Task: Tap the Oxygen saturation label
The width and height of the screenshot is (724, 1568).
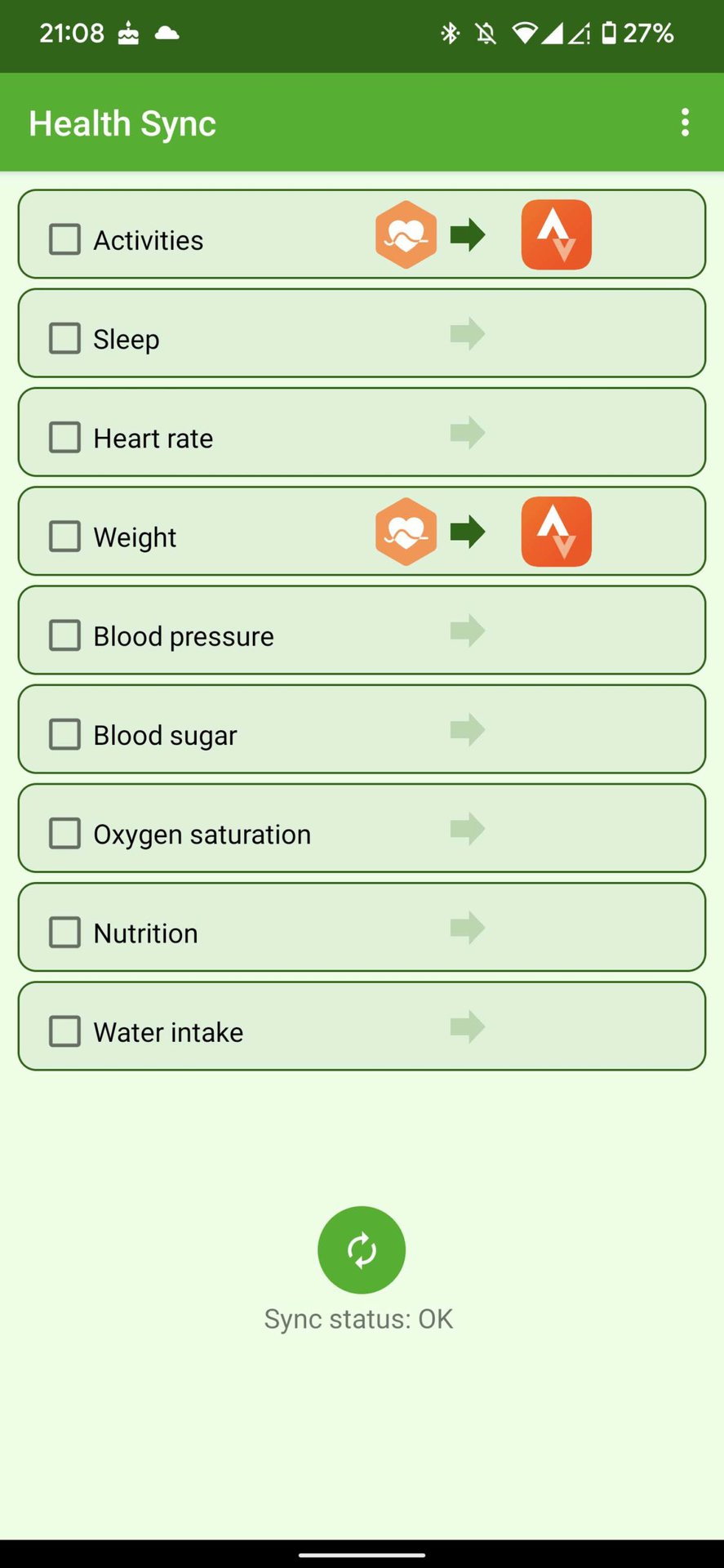Action: pyautogui.click(x=202, y=834)
